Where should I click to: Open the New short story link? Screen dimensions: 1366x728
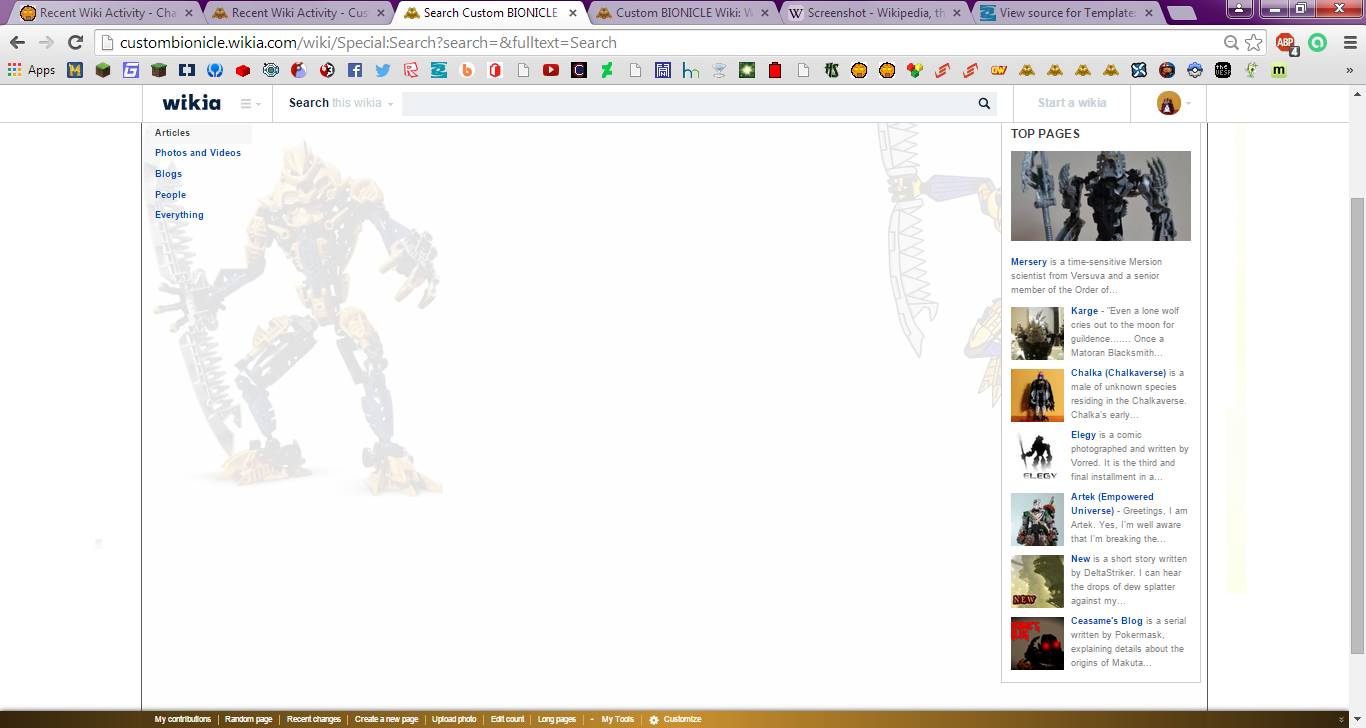point(1081,559)
